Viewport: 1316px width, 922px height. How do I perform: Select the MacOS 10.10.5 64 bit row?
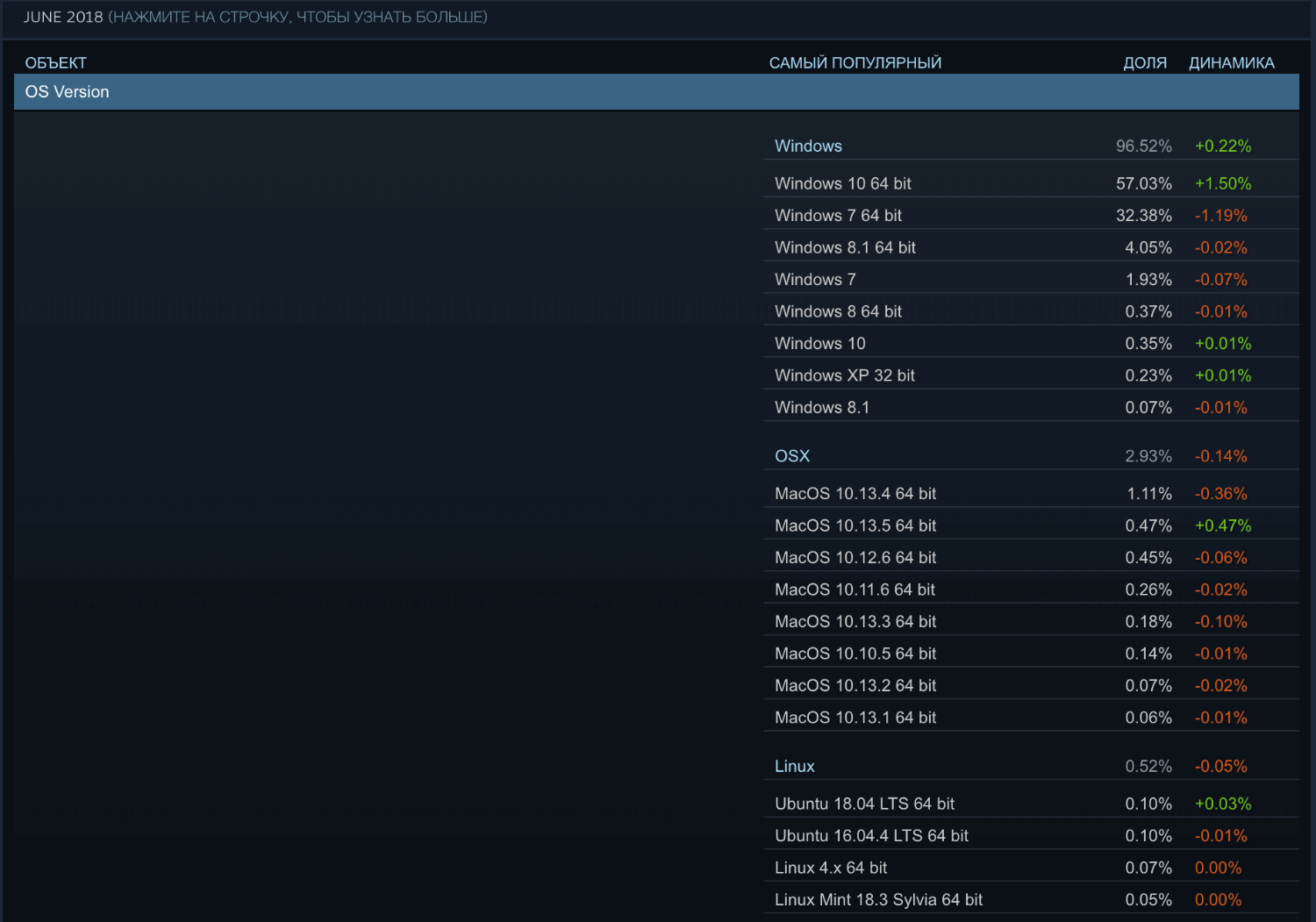point(1031,654)
